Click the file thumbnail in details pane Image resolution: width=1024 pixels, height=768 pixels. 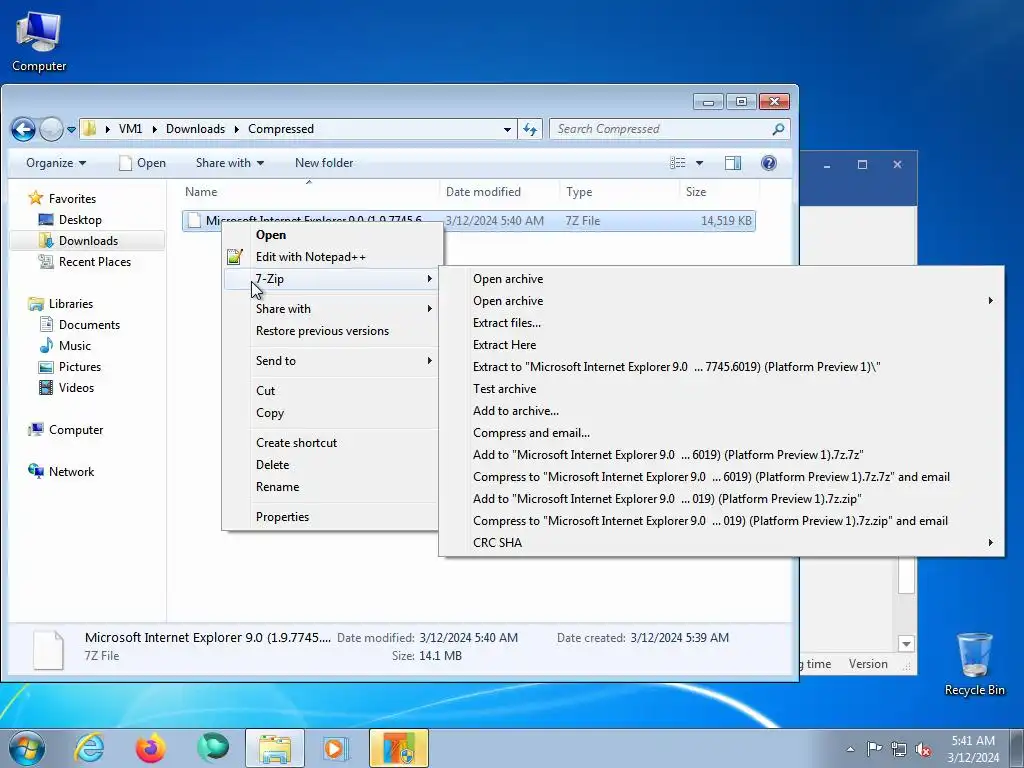click(x=48, y=649)
